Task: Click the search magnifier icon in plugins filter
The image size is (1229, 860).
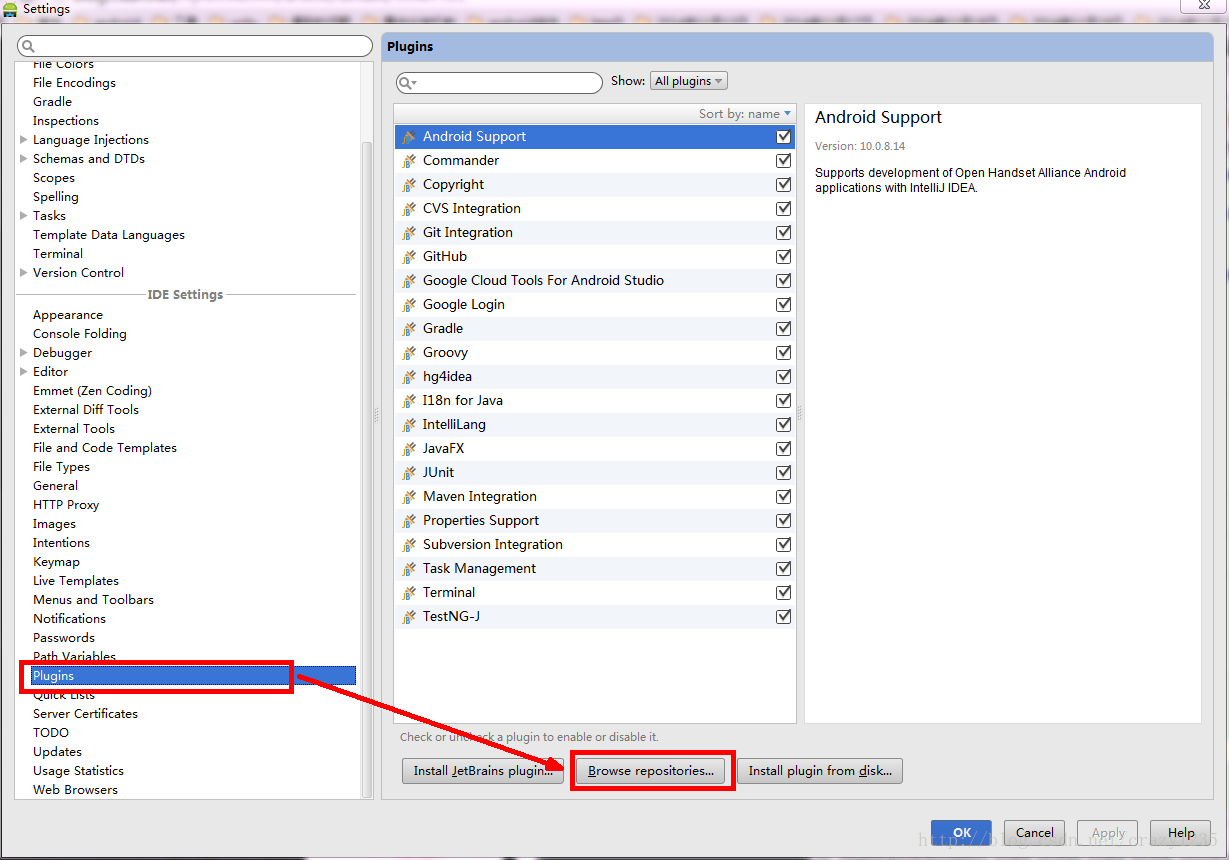Action: click(408, 83)
